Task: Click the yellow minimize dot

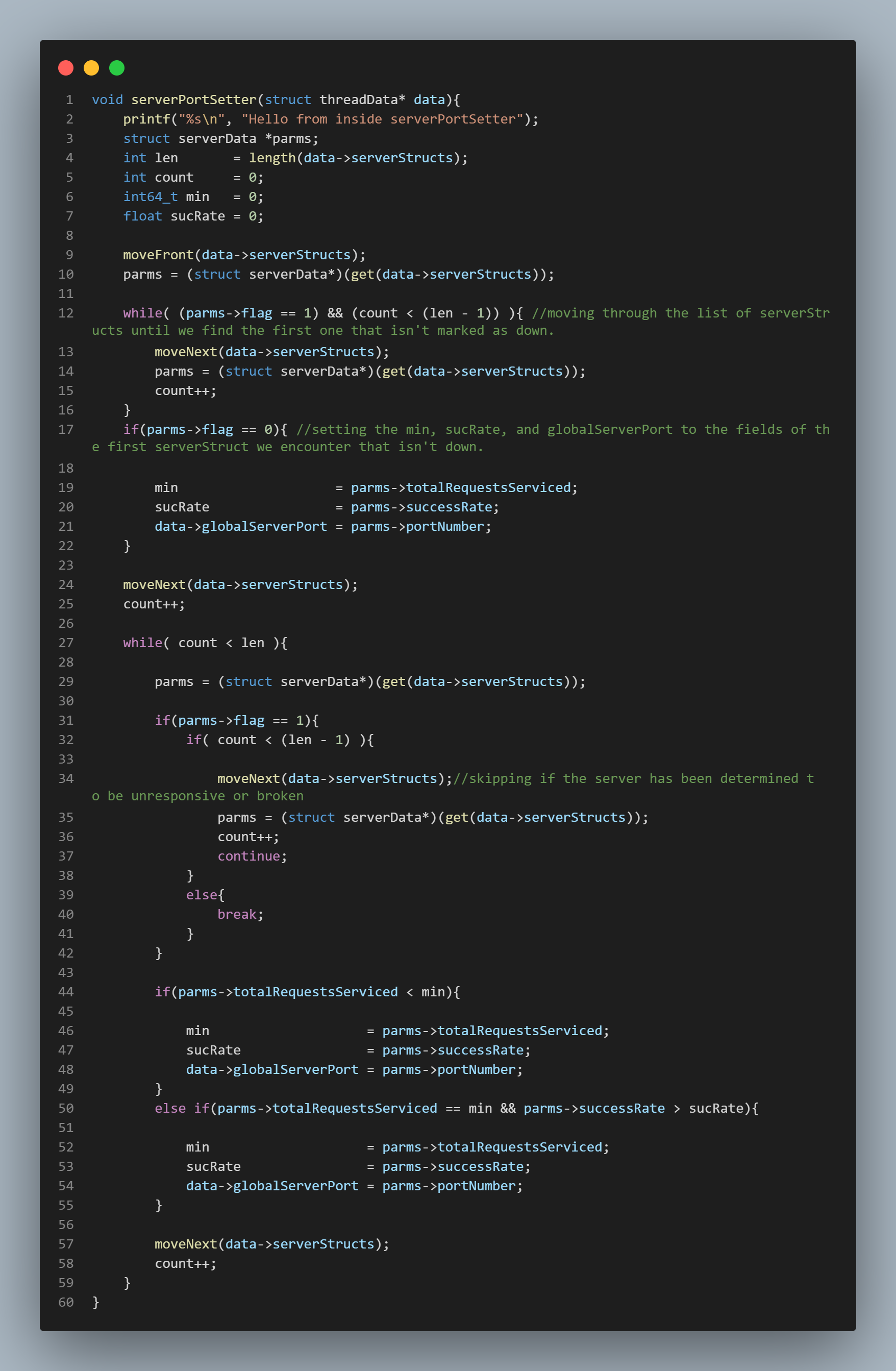Action: 91,68
